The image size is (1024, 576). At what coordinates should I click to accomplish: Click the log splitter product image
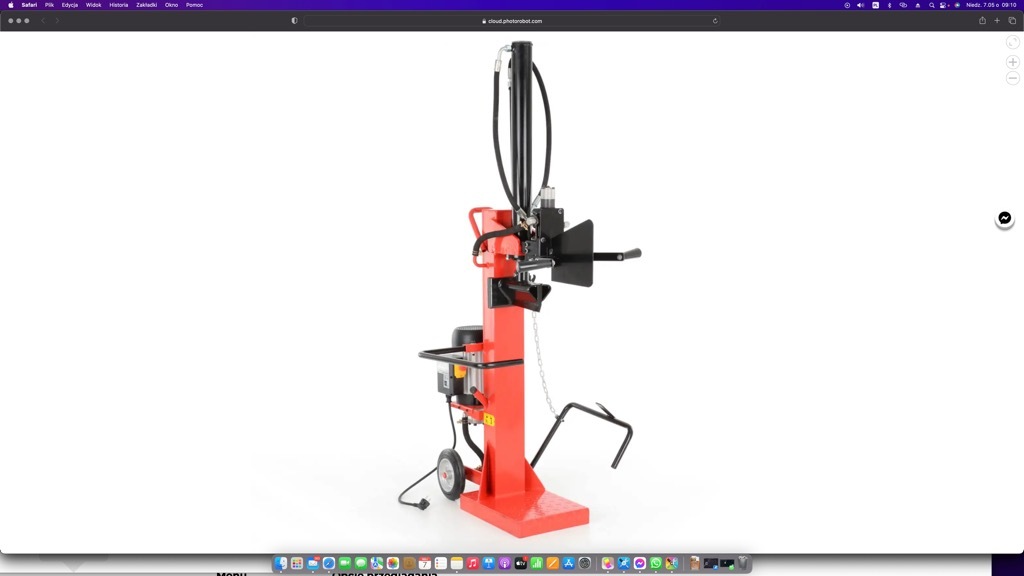tap(520, 289)
